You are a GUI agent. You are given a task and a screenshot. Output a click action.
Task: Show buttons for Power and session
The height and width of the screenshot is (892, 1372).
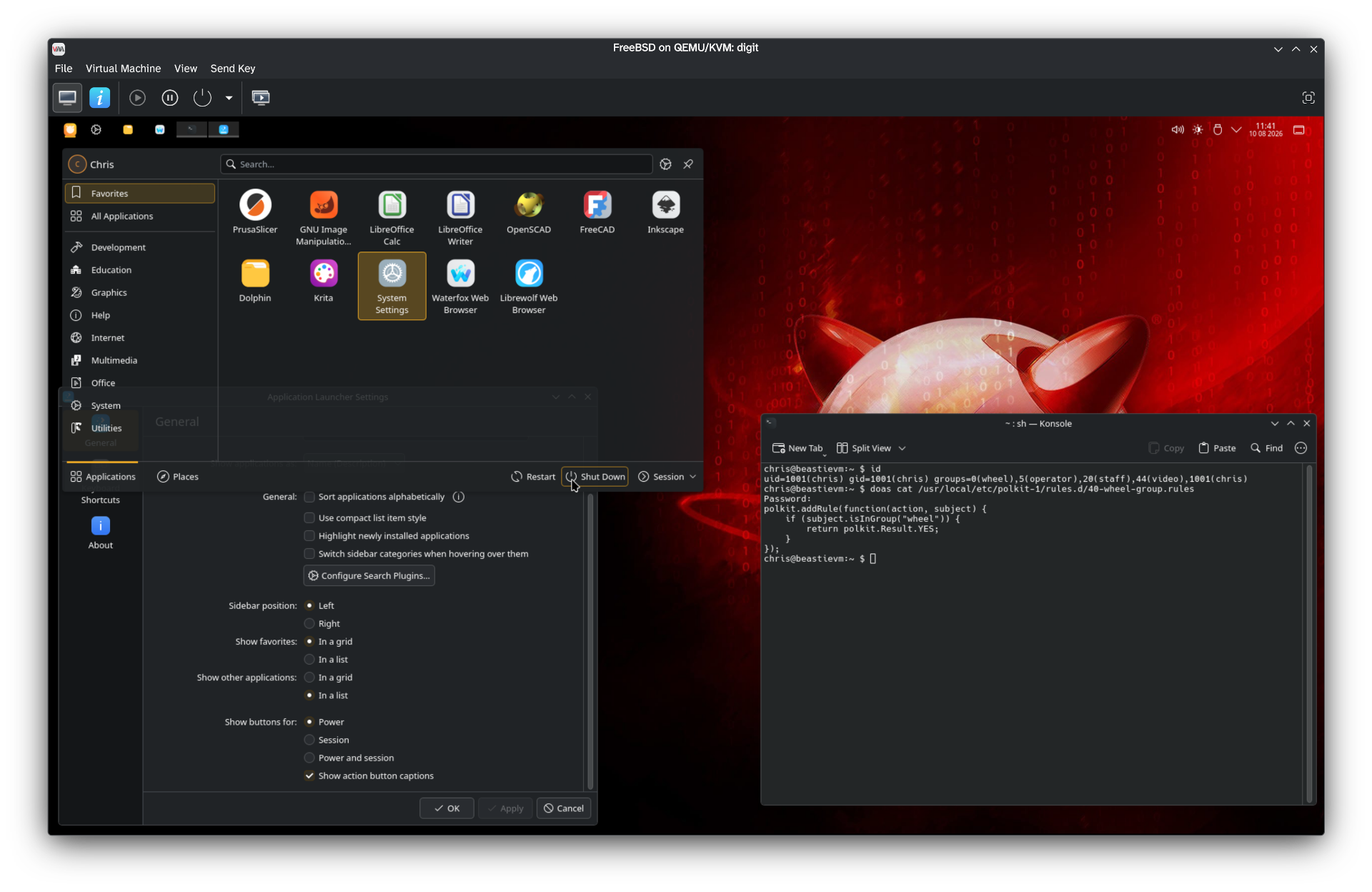point(309,758)
